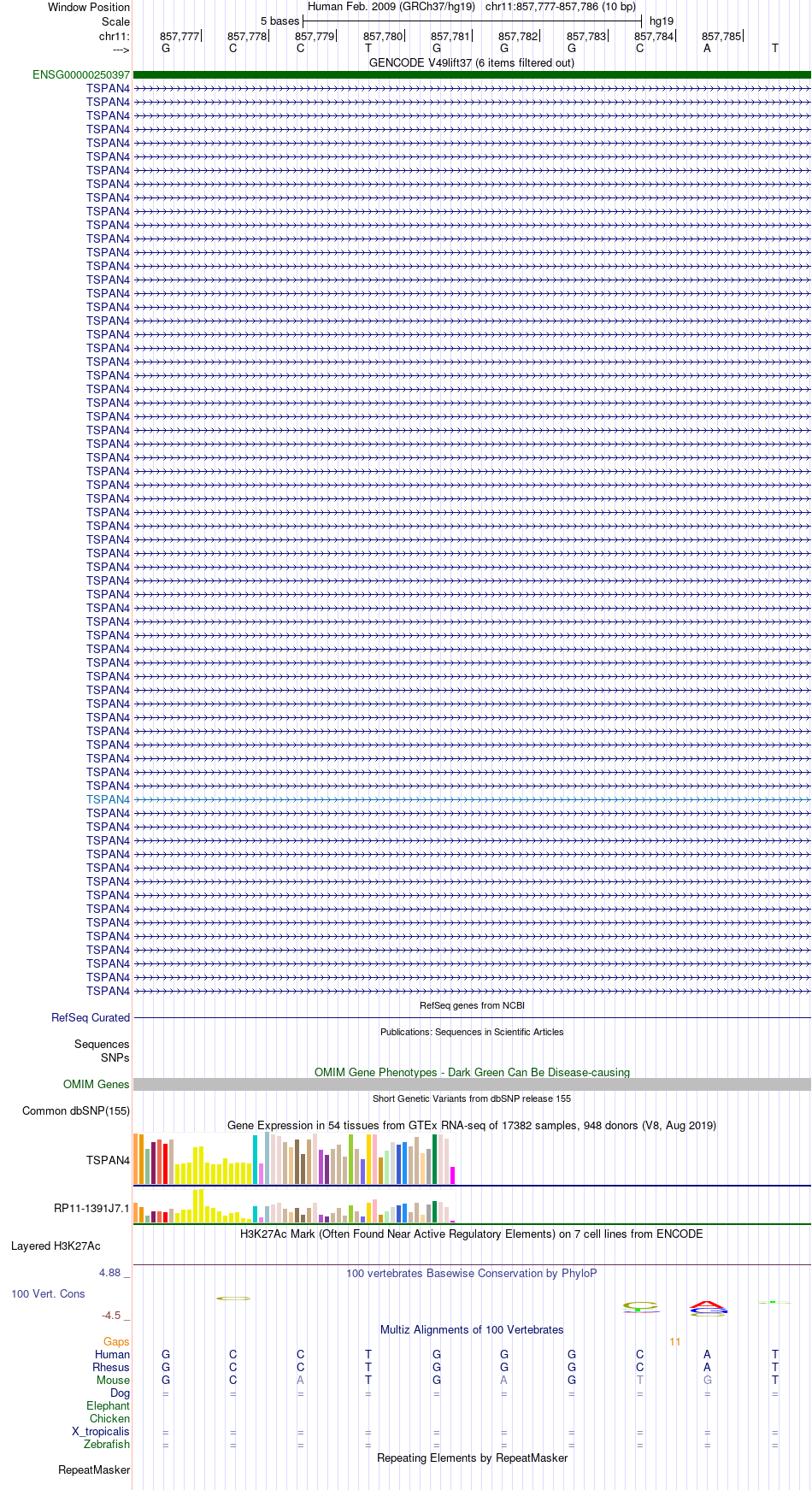
Task: Click the RP11-1391J7.1 expression label
Action: (91, 1209)
